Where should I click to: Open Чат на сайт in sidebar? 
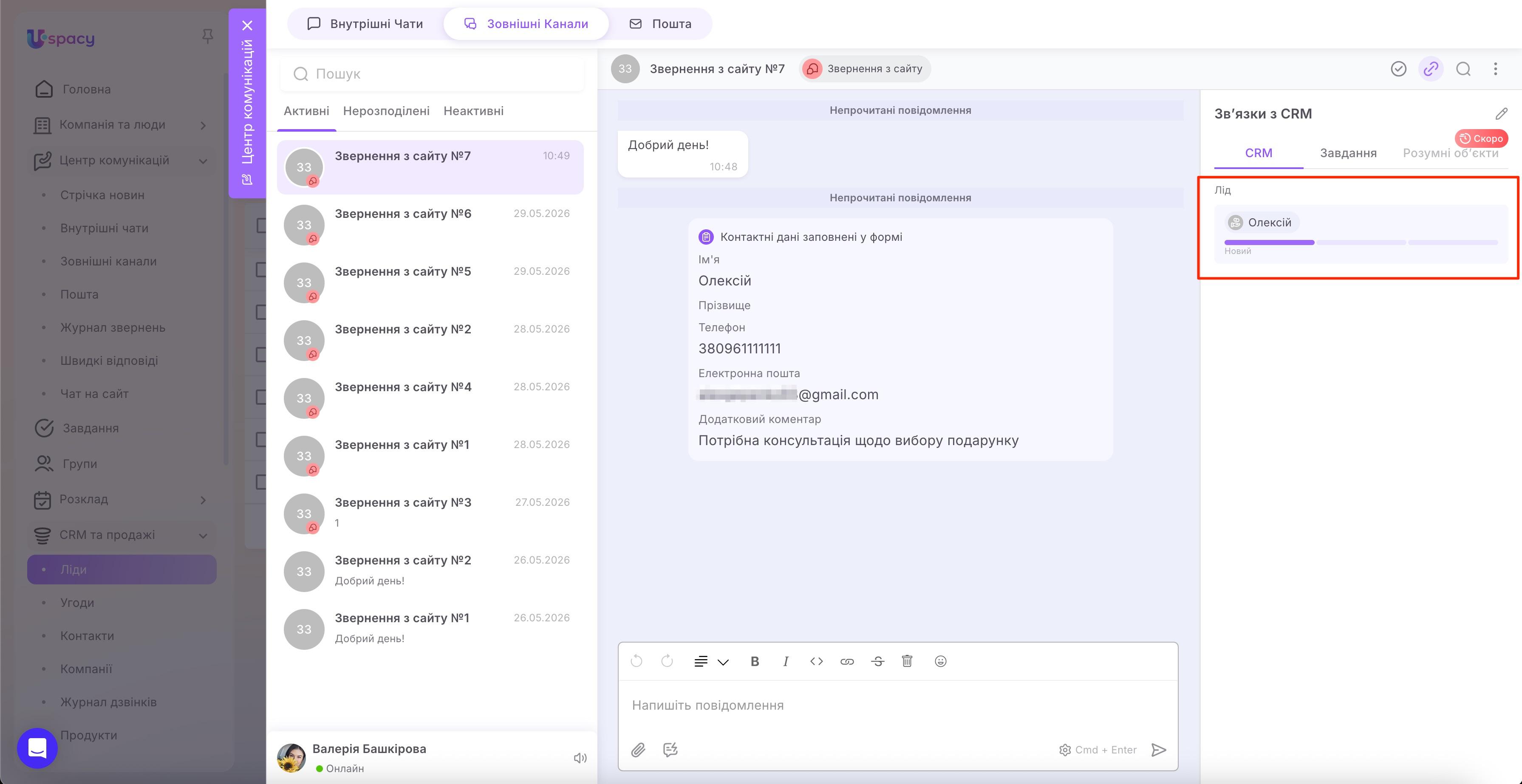point(94,393)
